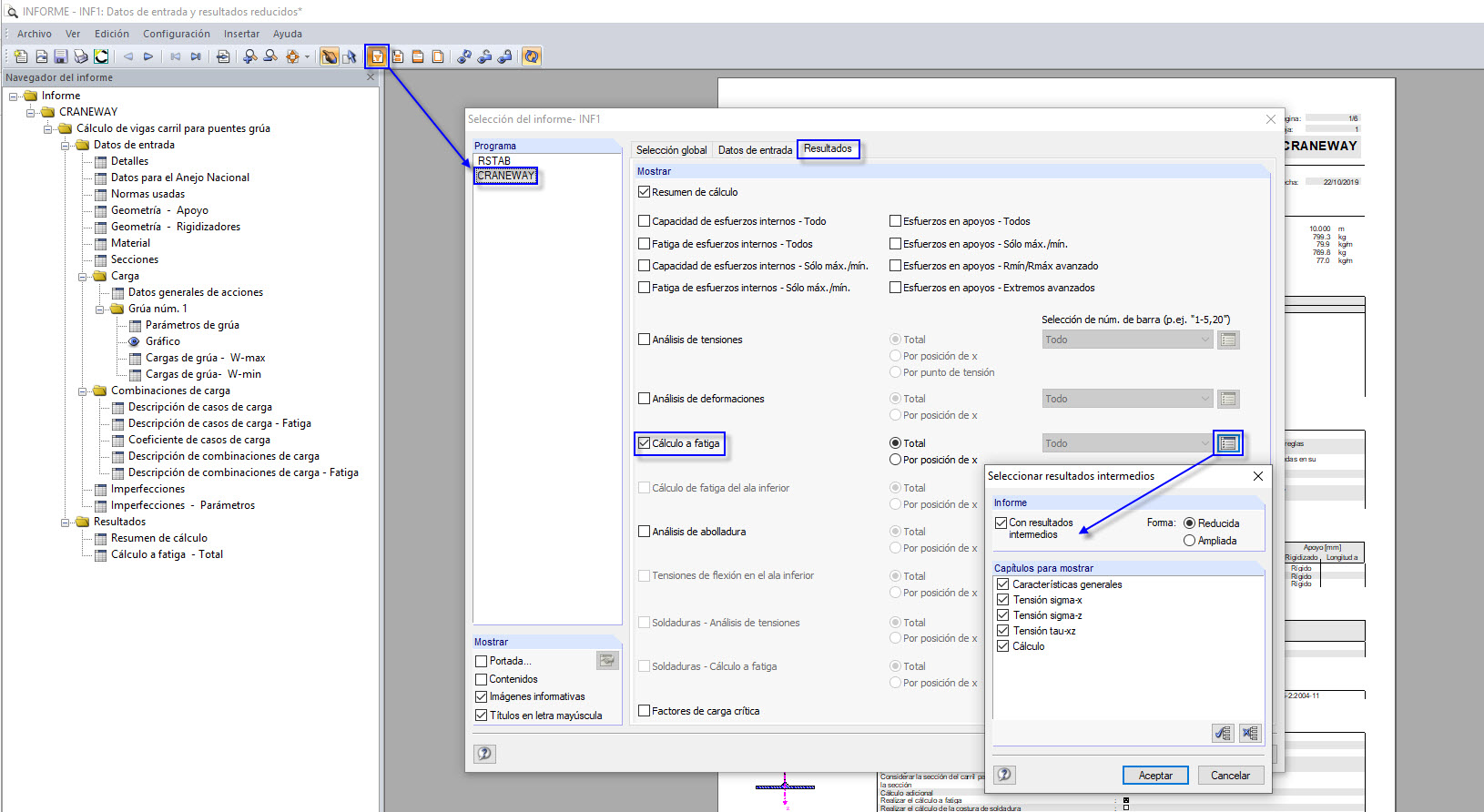Viewport: 1484px width, 812px height.
Task: Collapse Carga tree node
Action: 83,276
